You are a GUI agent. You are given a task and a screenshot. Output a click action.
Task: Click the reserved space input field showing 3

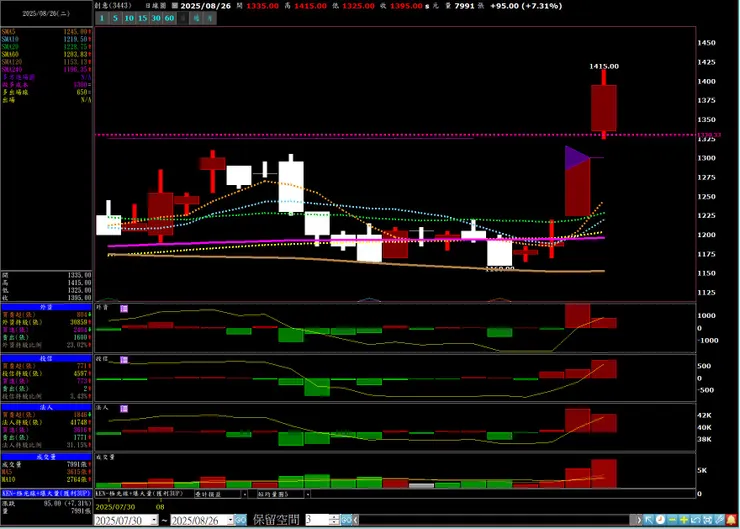click(x=317, y=520)
